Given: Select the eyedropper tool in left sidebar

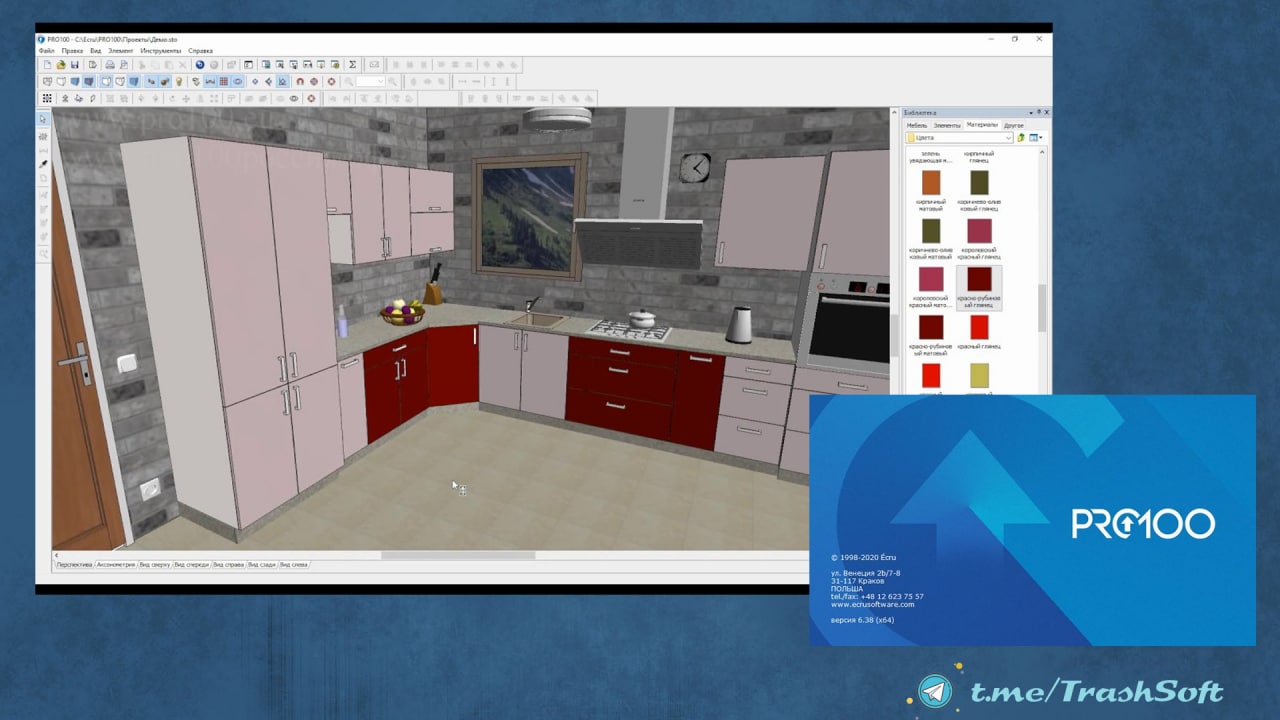Looking at the screenshot, I should coord(43,163).
